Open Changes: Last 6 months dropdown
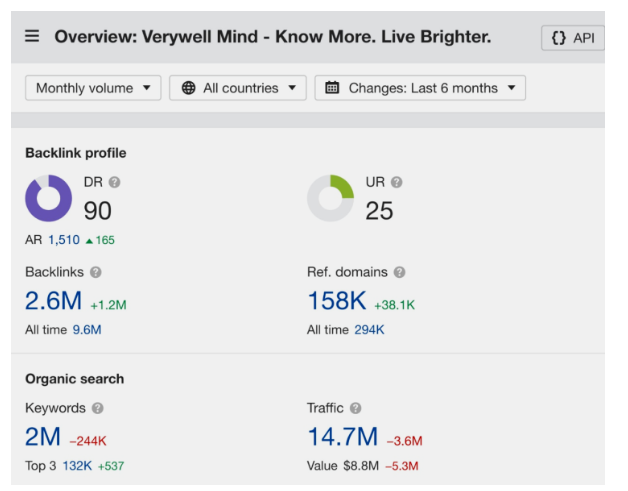This screenshot has width=628, height=491. tap(420, 88)
